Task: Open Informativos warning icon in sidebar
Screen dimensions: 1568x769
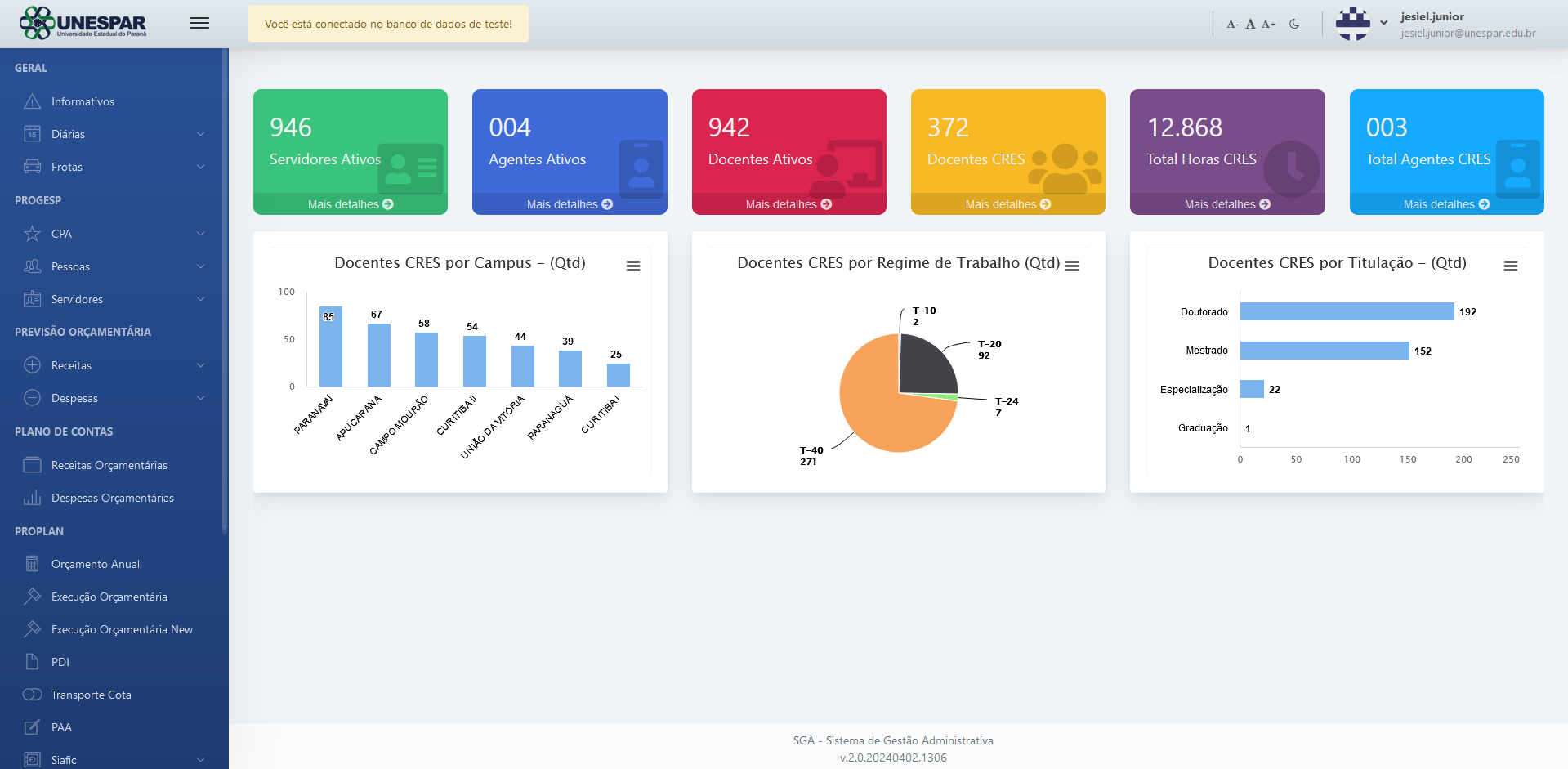Action: [x=32, y=101]
